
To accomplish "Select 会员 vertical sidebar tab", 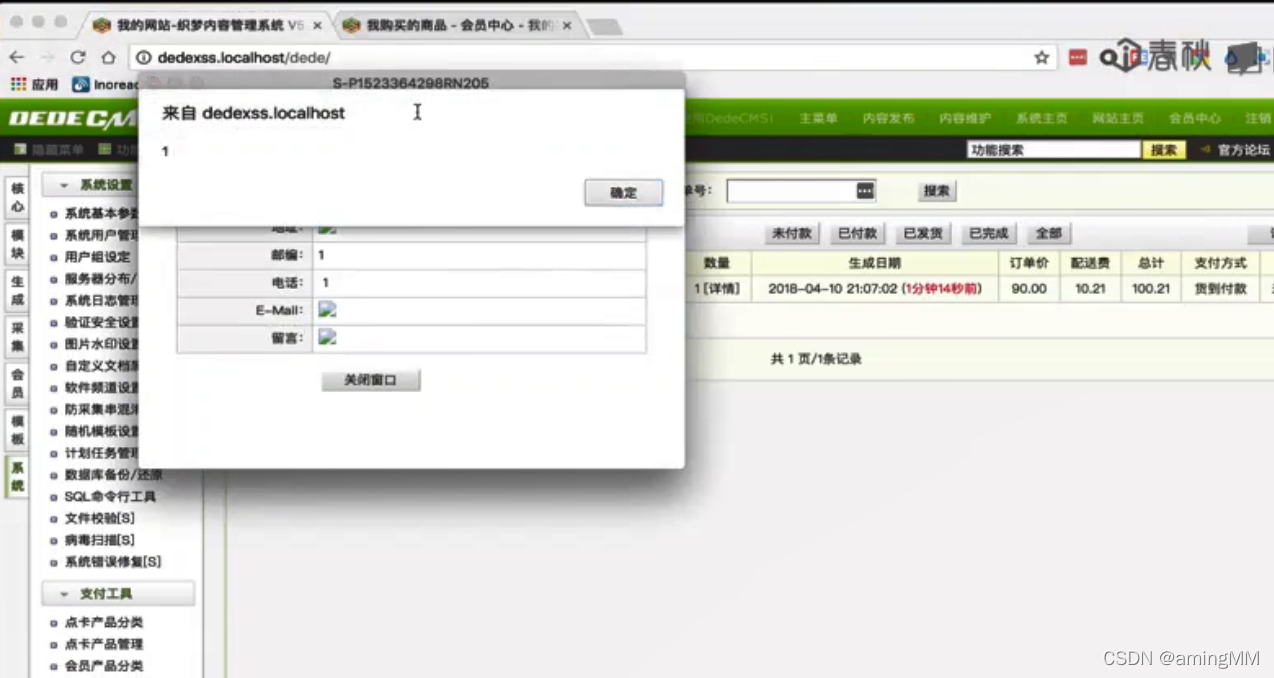I will pos(17,383).
